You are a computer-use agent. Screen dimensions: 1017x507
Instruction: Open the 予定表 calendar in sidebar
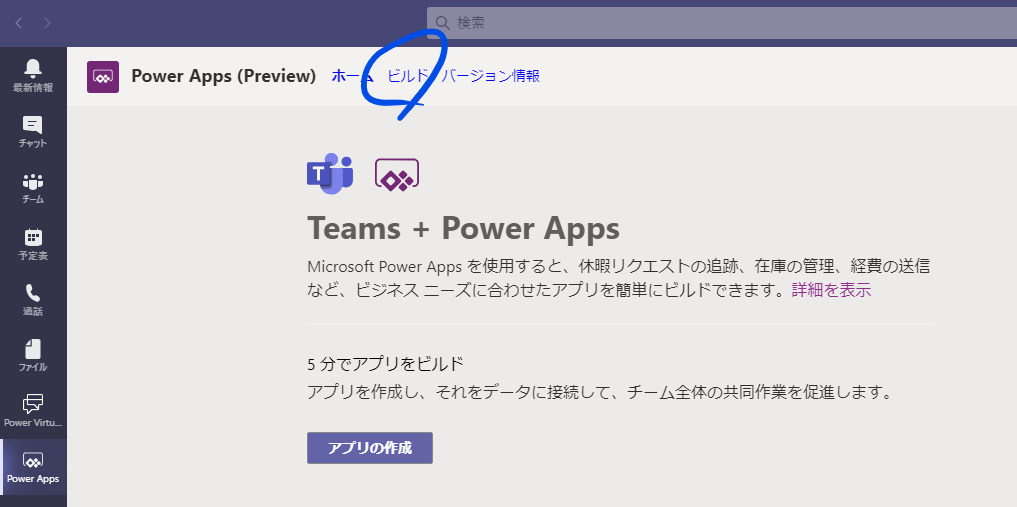[33, 244]
